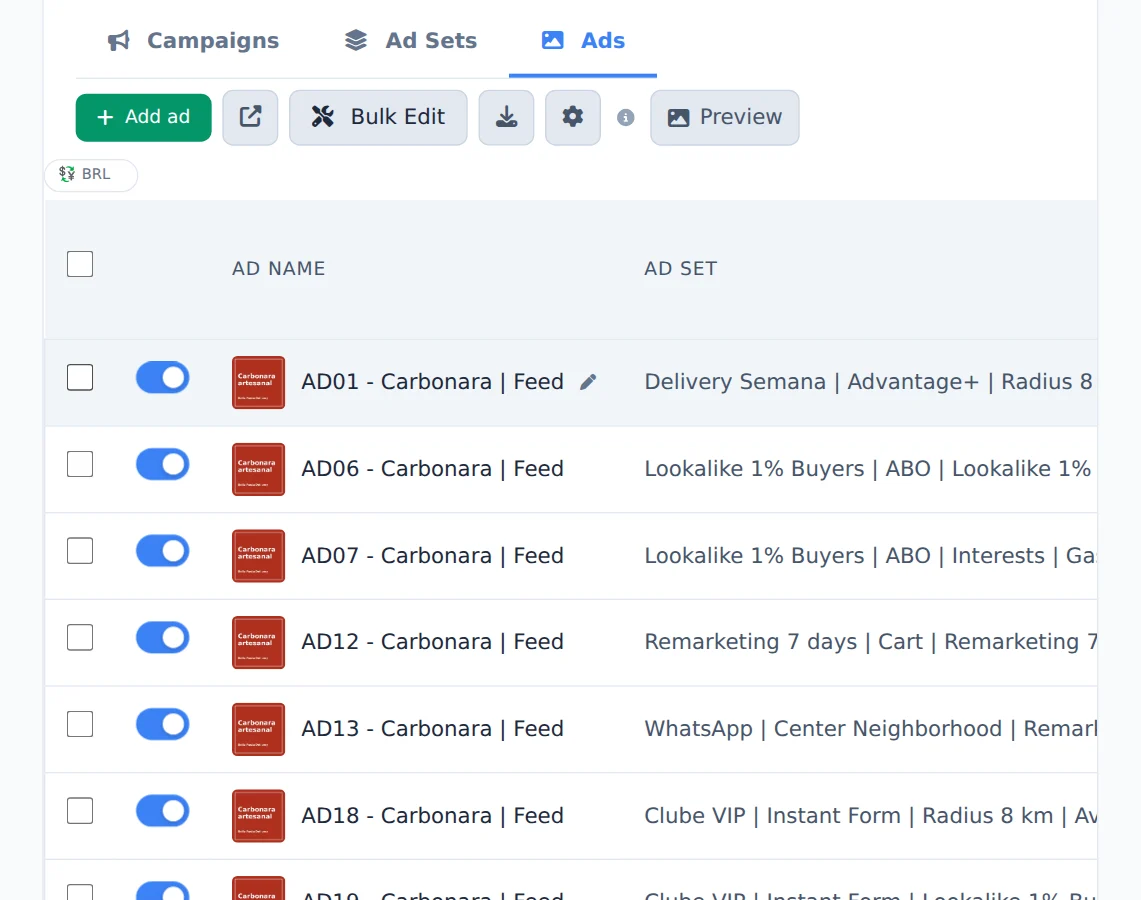This screenshot has width=1141, height=900.
Task: Toggle the select-all checkbox in header
Action: (x=80, y=264)
